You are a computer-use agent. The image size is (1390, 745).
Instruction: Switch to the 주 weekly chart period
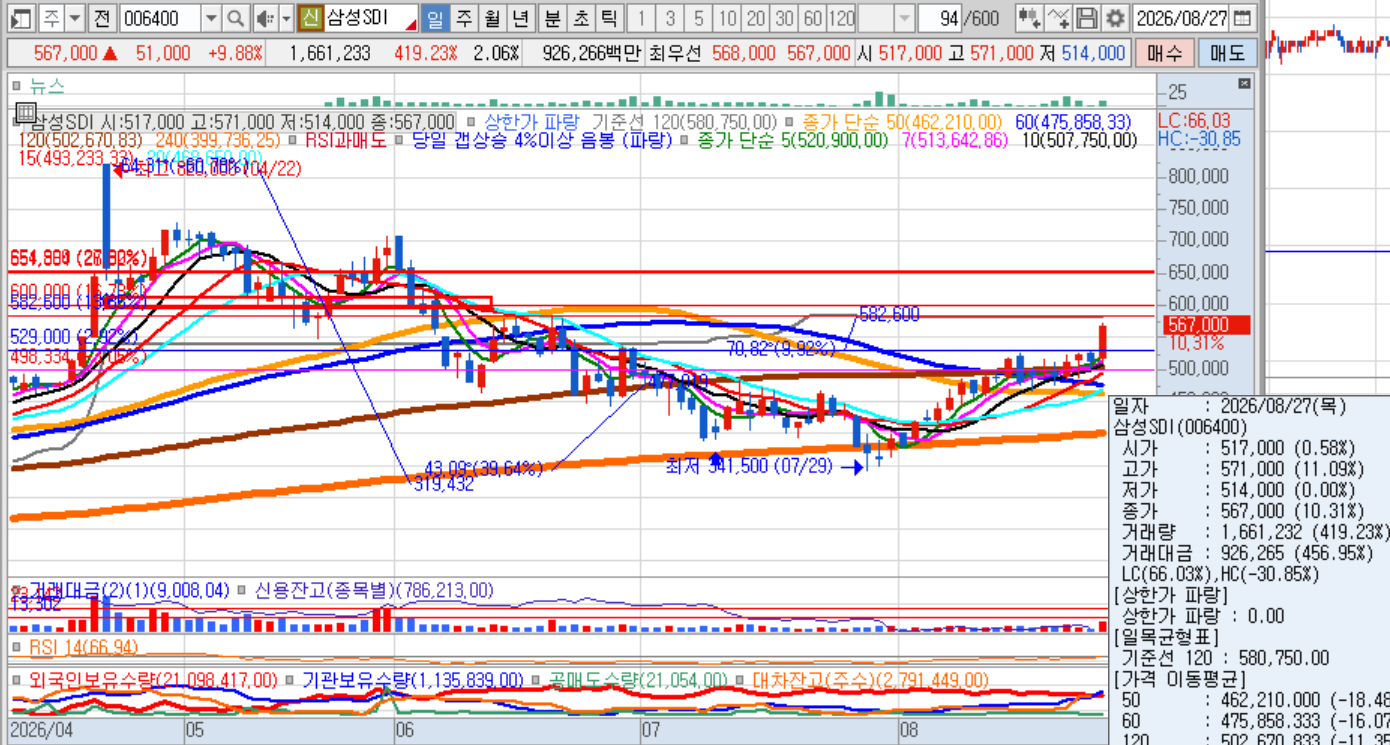click(464, 18)
